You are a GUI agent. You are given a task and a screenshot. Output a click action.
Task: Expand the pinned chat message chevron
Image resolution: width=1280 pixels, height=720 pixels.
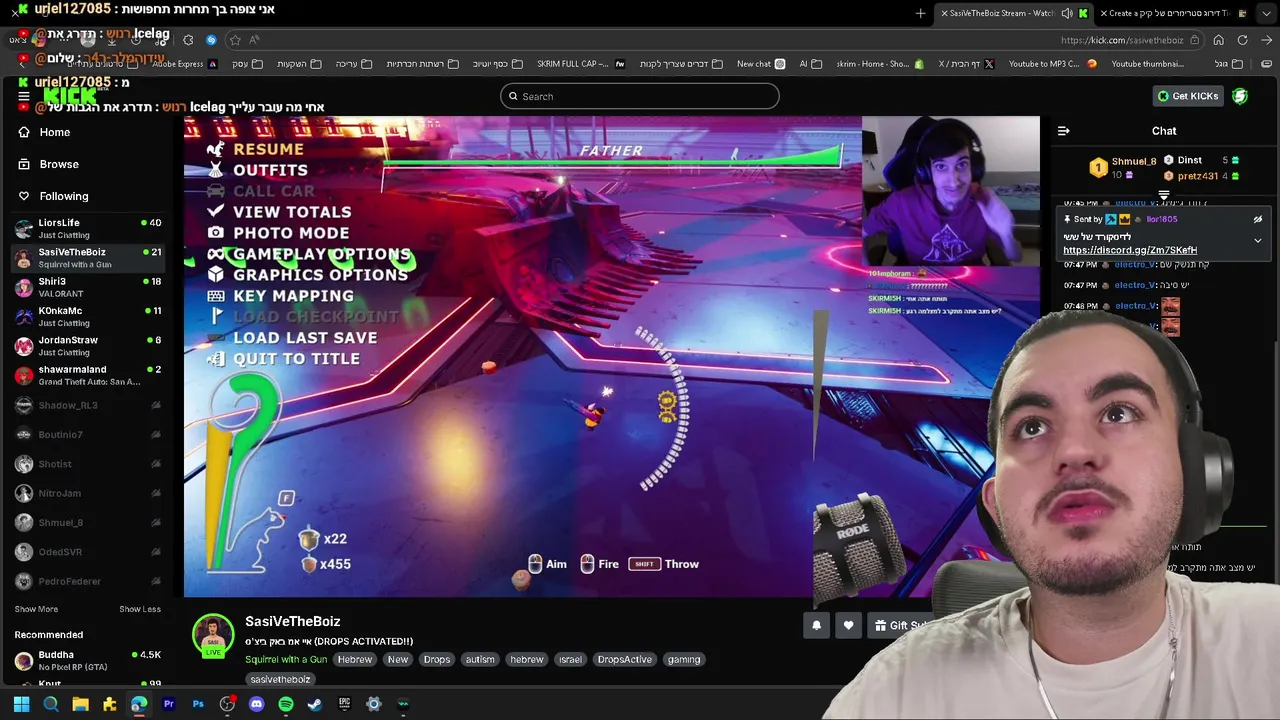pyautogui.click(x=1258, y=240)
